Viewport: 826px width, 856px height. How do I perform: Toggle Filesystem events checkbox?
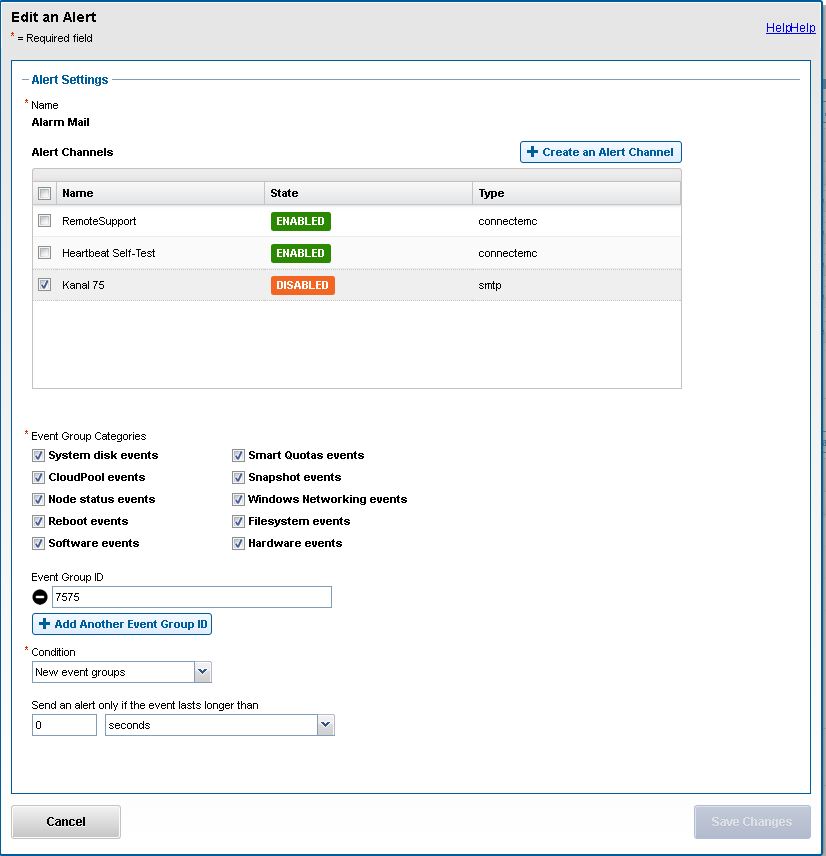pyautogui.click(x=238, y=521)
